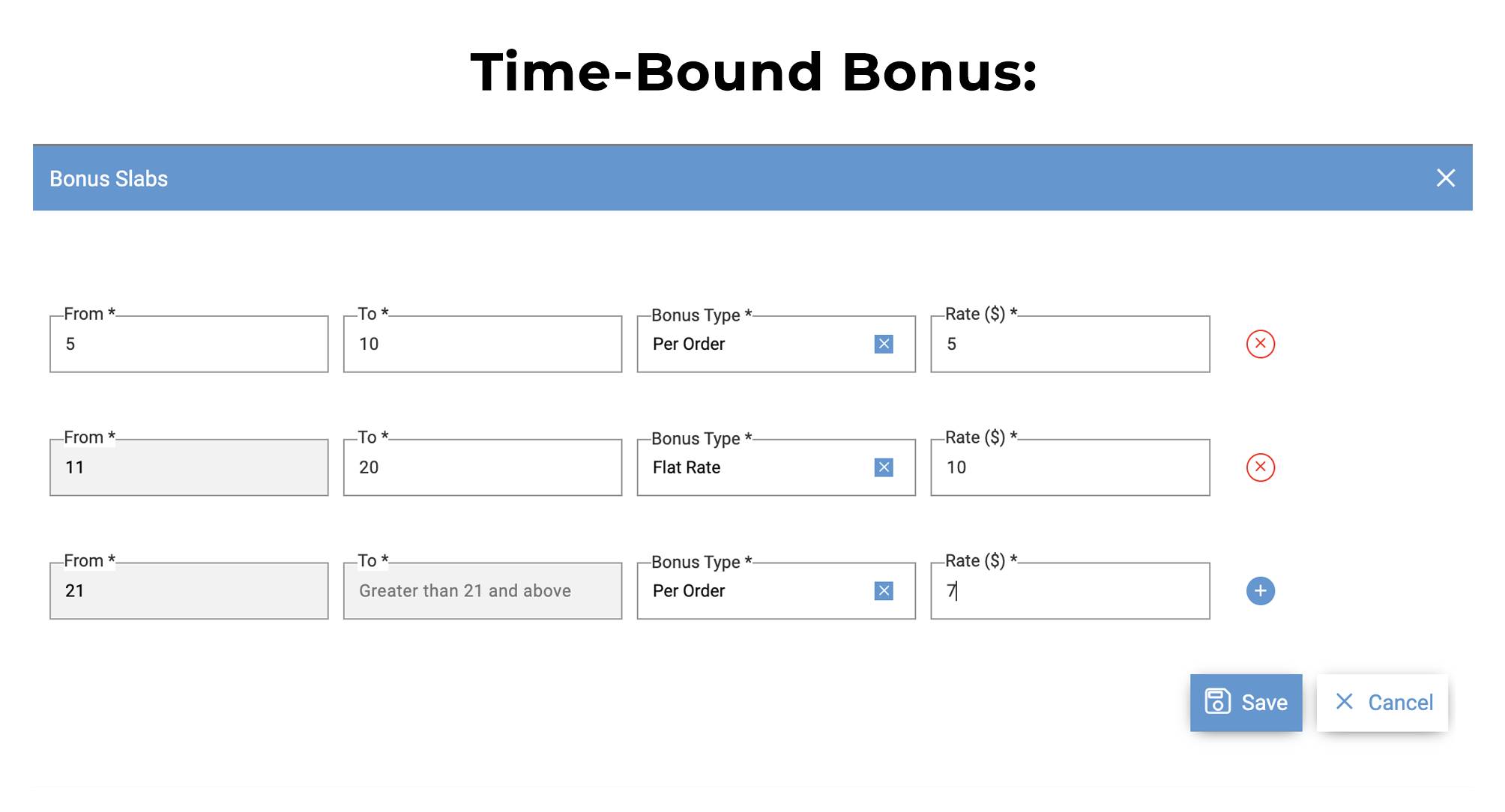
Task: Save the bonus slabs
Action: tap(1246, 702)
